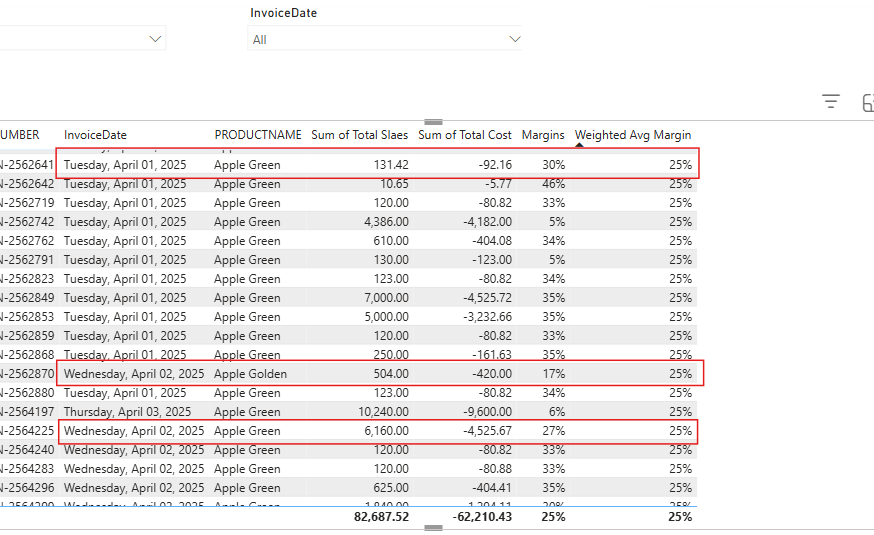Screen dimensions: 874x535
Task: Select sales value 610.00
Action: click(391, 241)
